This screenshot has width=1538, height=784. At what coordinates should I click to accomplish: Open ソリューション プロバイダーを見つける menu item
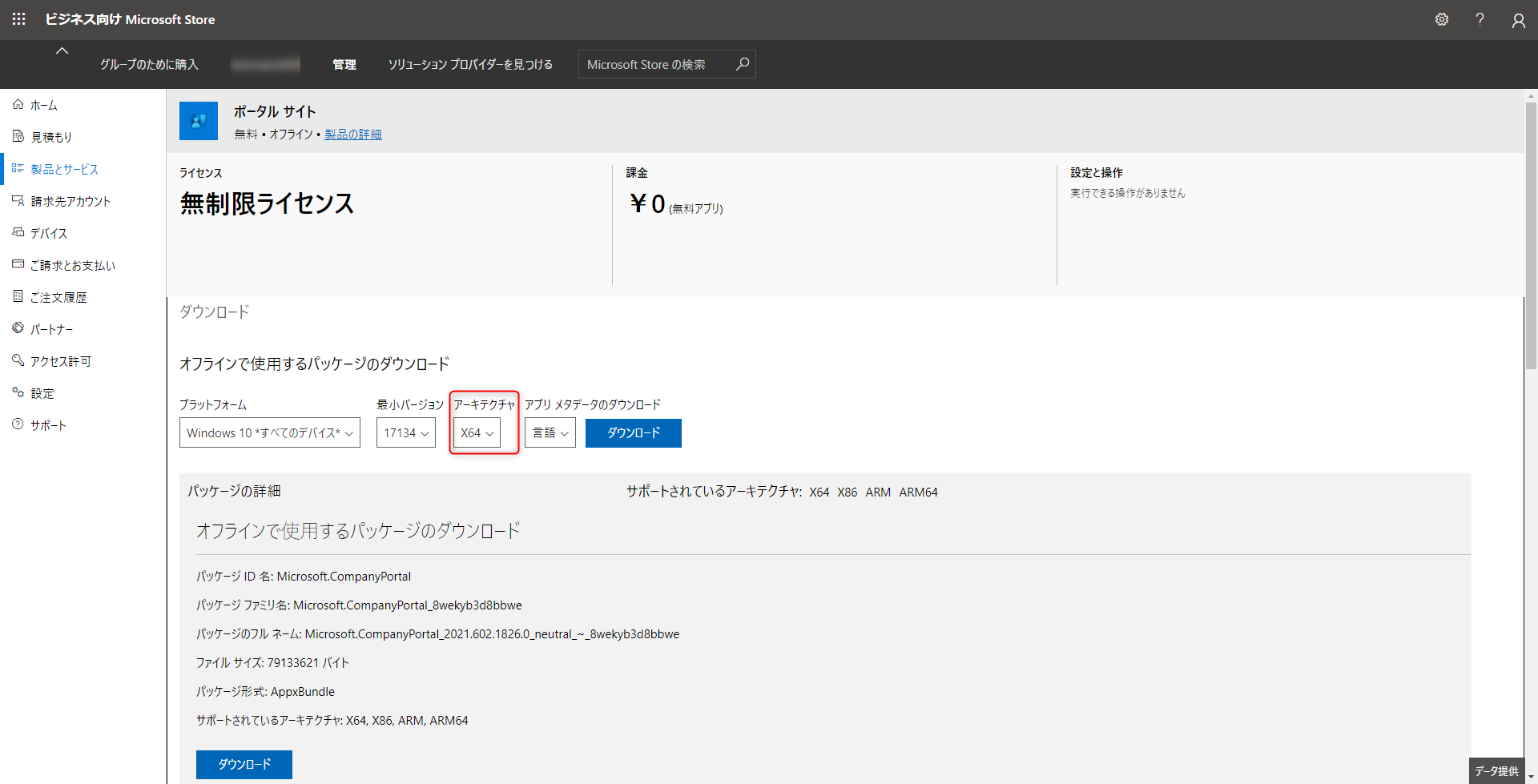tap(470, 64)
